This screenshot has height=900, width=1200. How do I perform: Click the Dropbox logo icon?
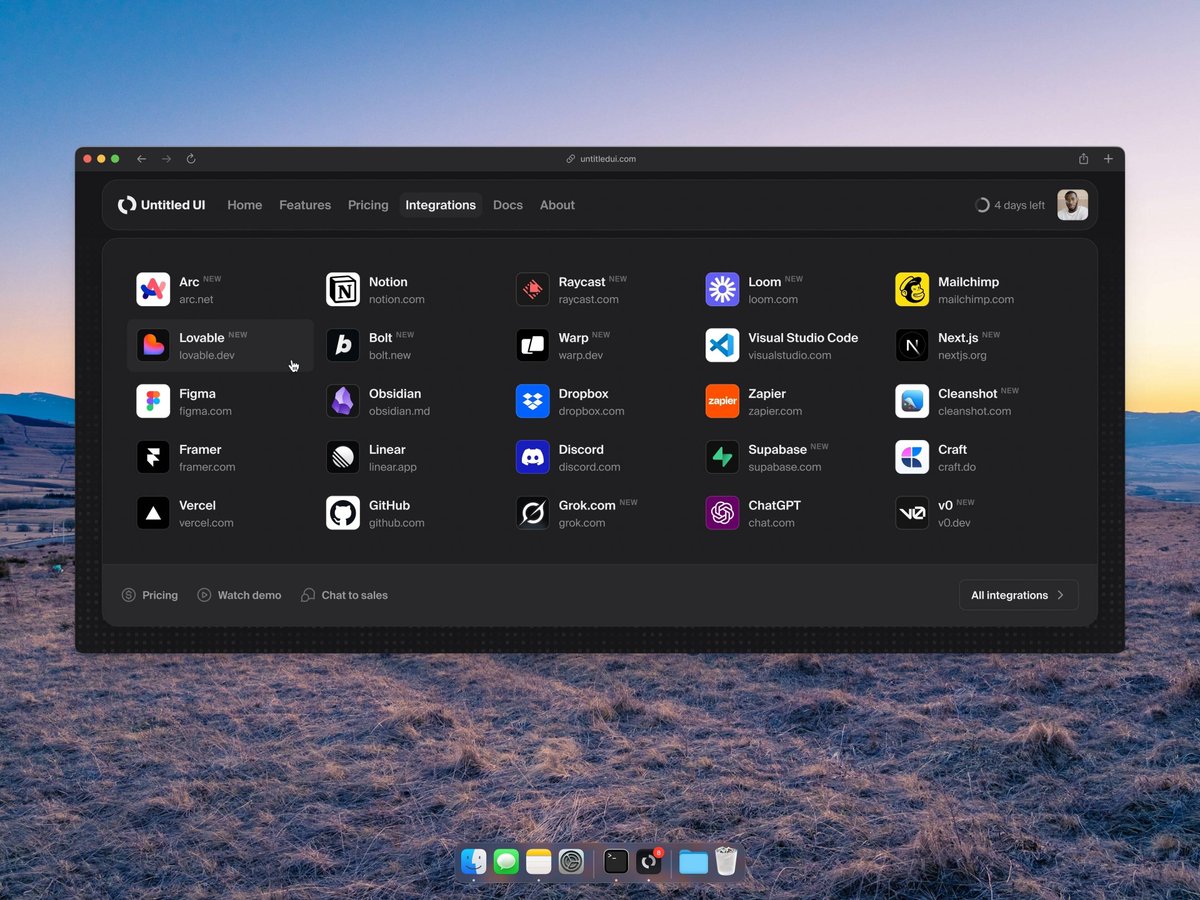coord(533,402)
